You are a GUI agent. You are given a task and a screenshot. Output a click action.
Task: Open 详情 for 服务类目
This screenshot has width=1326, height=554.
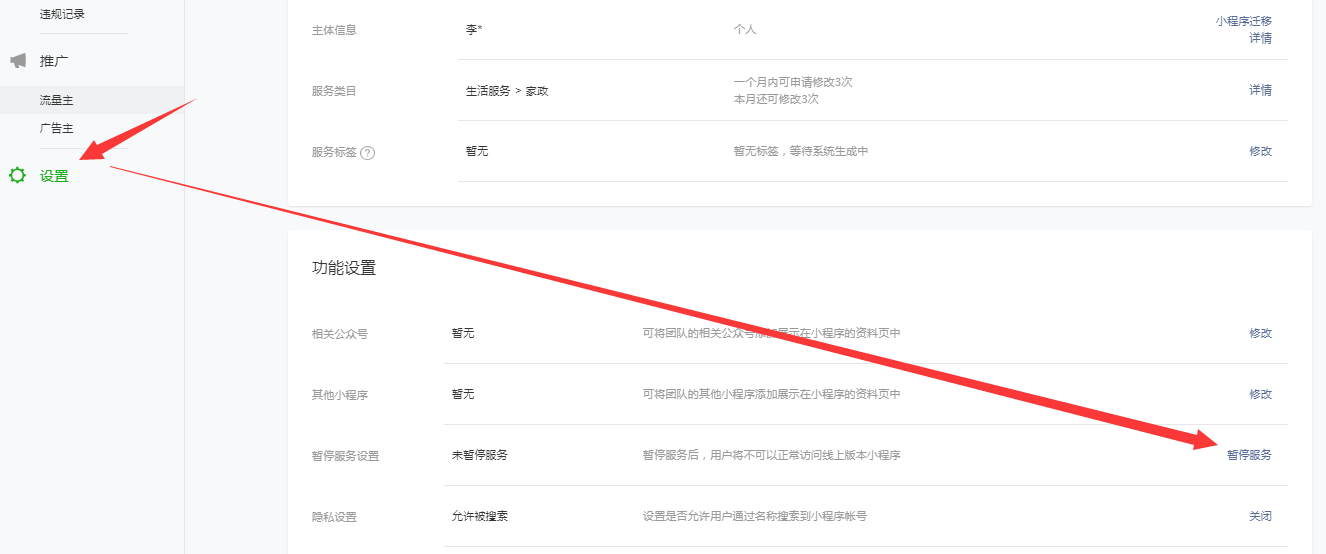click(1260, 90)
